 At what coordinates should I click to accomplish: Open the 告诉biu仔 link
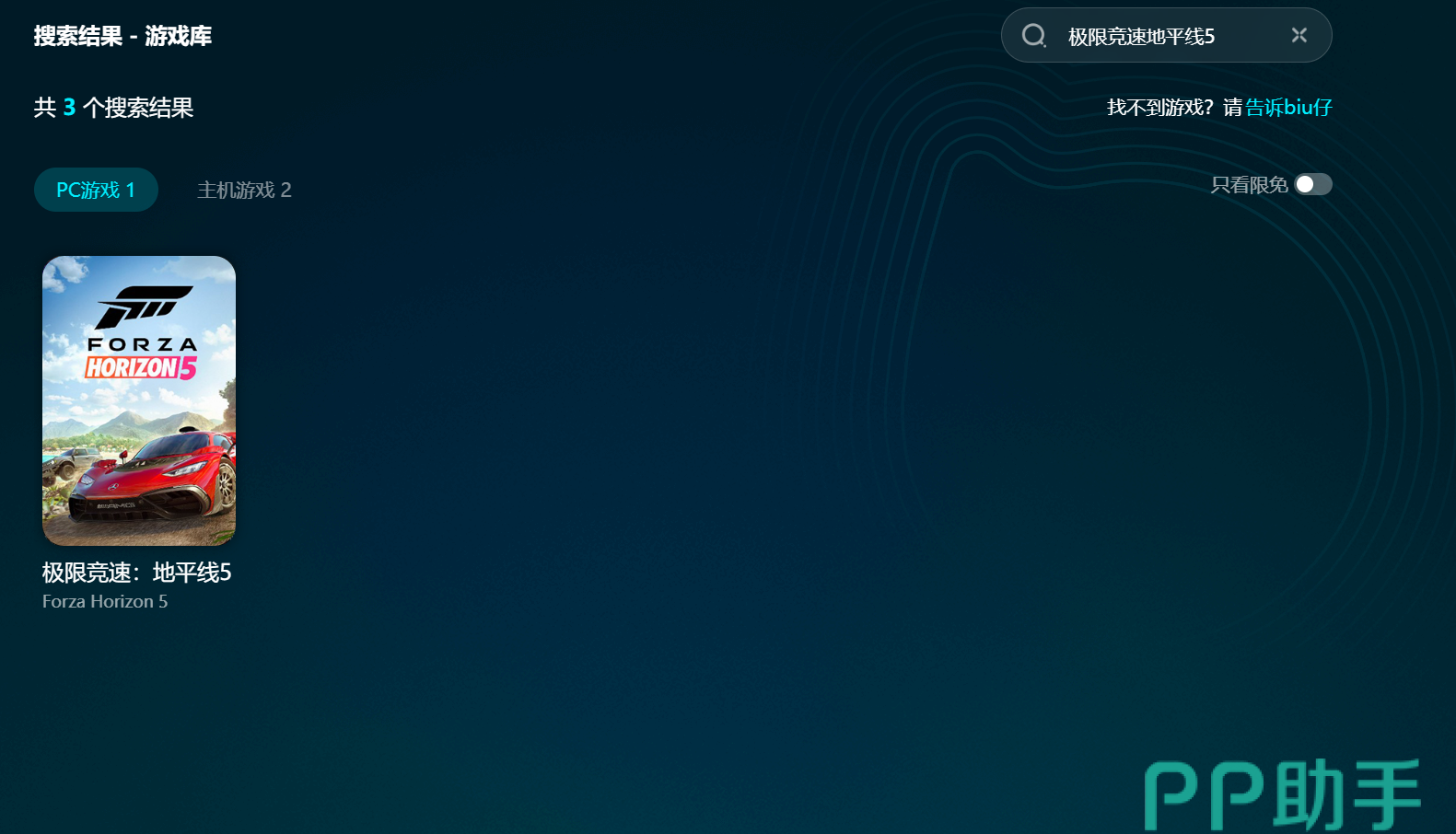click(1288, 108)
